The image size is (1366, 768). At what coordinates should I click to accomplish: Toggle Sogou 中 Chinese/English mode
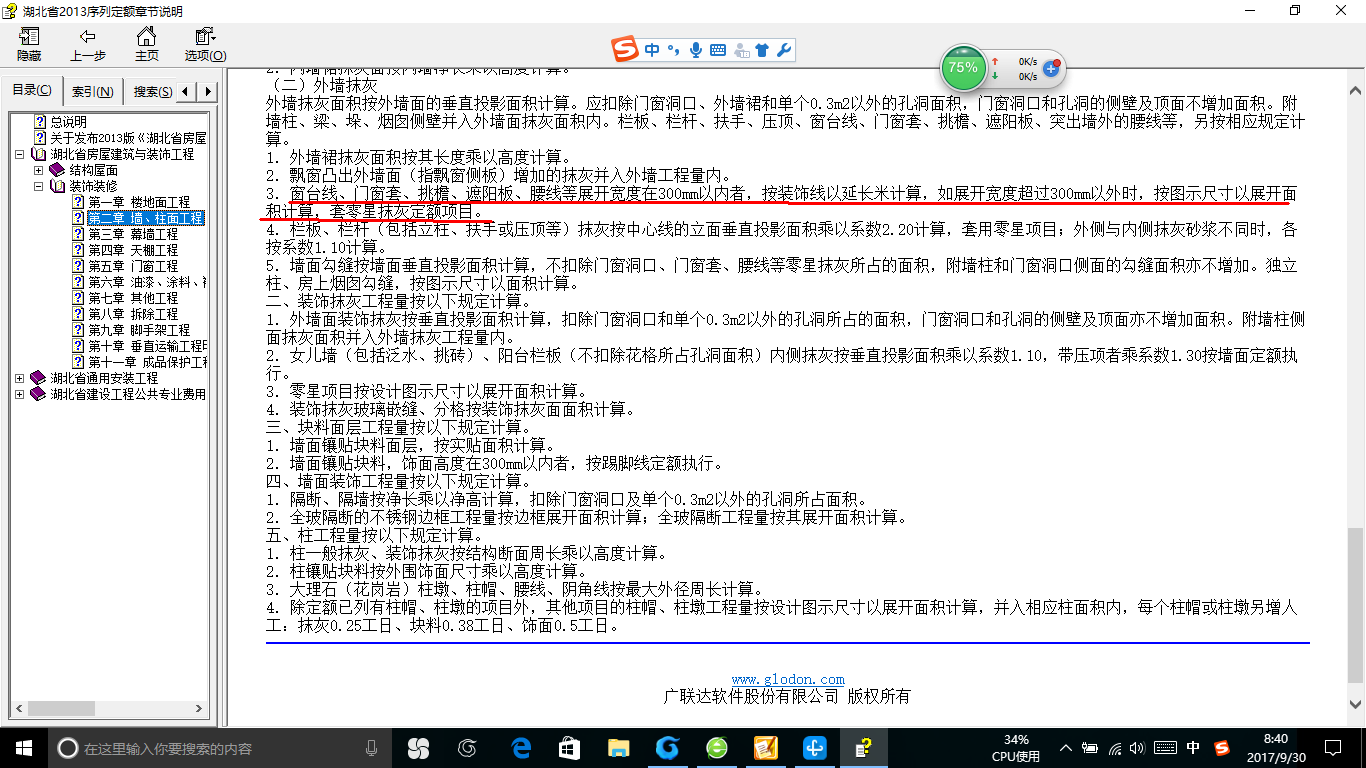(x=651, y=50)
